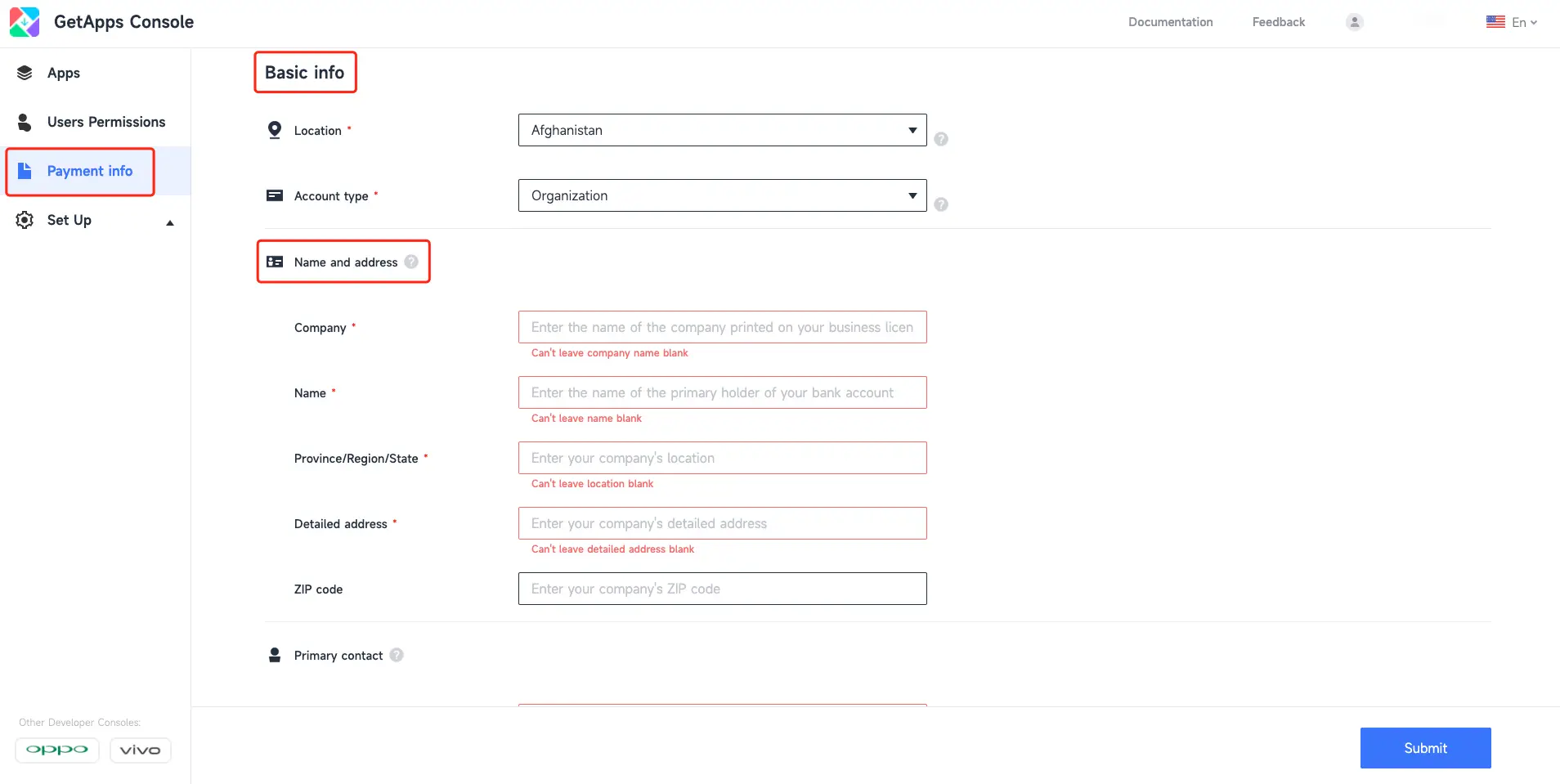The height and width of the screenshot is (784, 1560).
Task: Click the help icon beside Account type
Action: 941,204
